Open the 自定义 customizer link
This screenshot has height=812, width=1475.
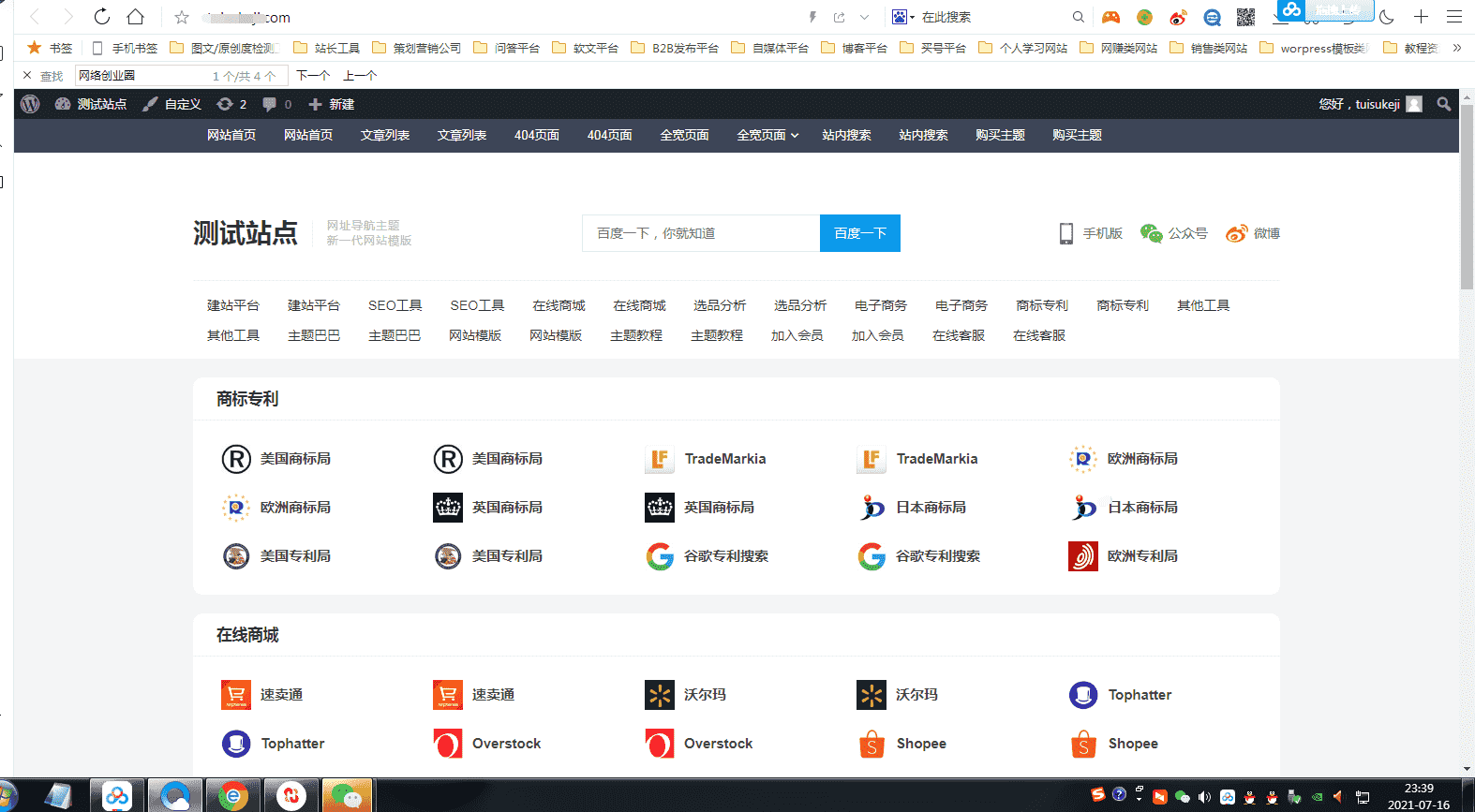coord(172,104)
